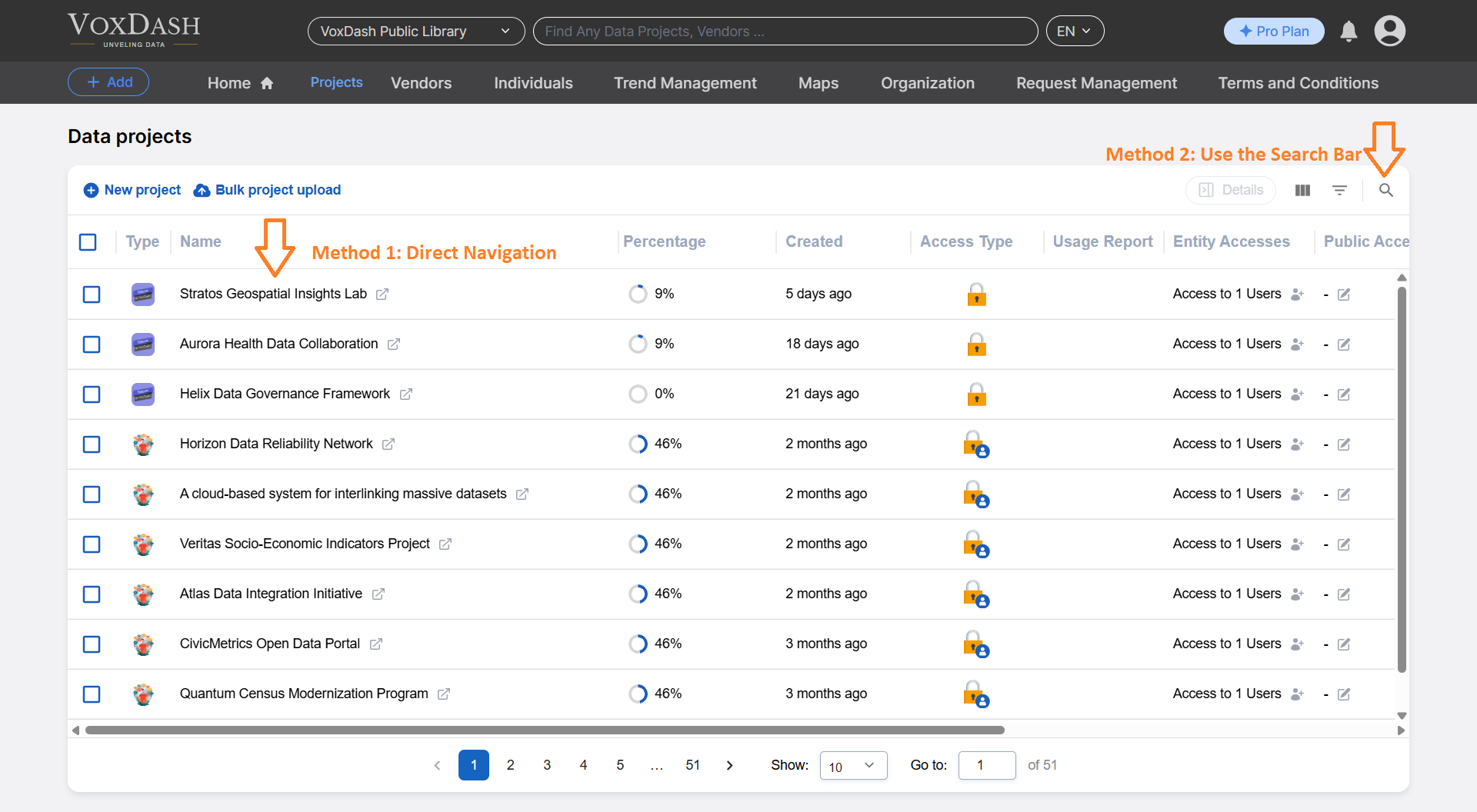1477x812 pixels.
Task: Expand the Show rows-per-page dropdown
Action: (x=853, y=766)
